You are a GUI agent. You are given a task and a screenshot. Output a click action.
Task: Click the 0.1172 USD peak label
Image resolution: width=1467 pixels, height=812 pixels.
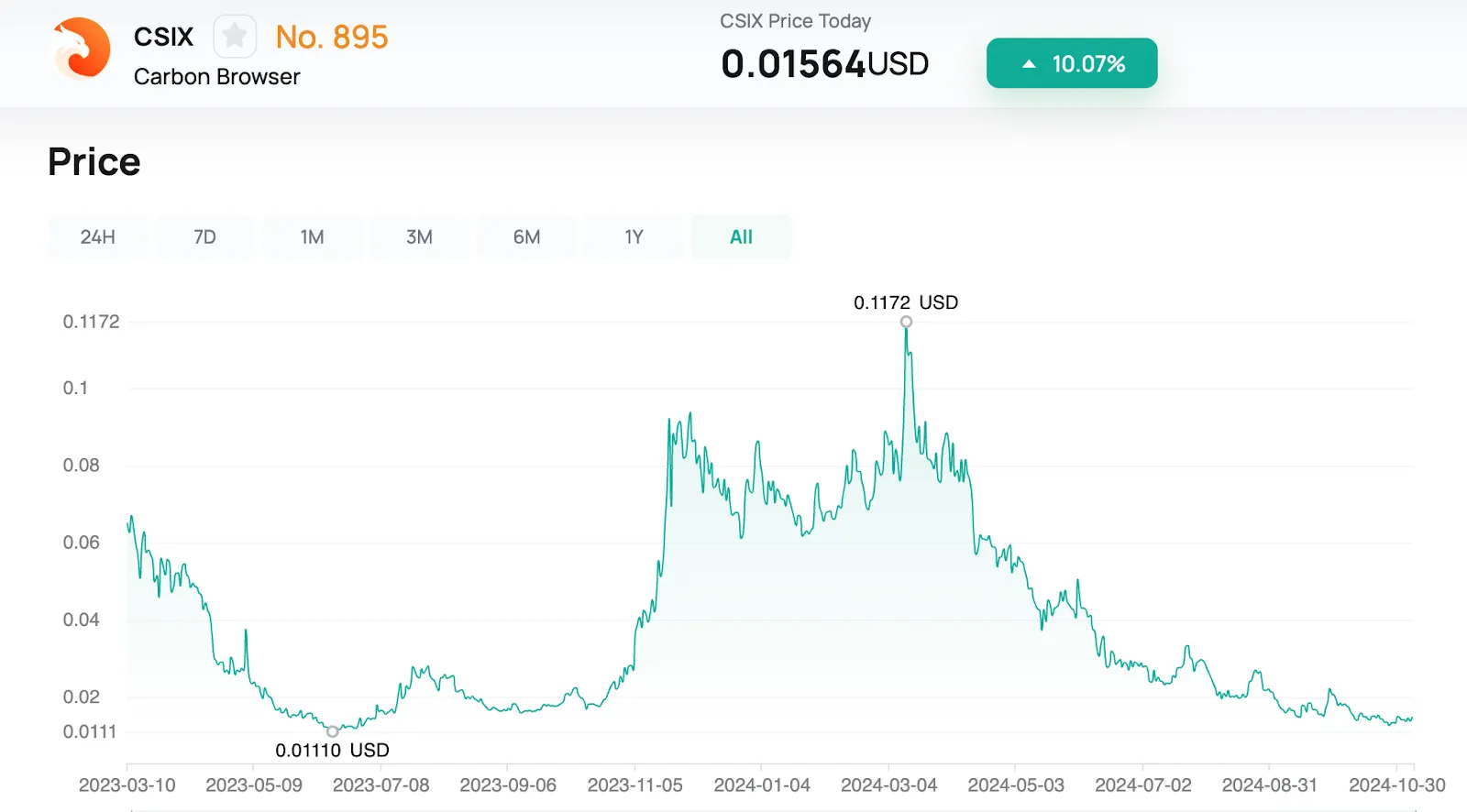[x=906, y=302]
